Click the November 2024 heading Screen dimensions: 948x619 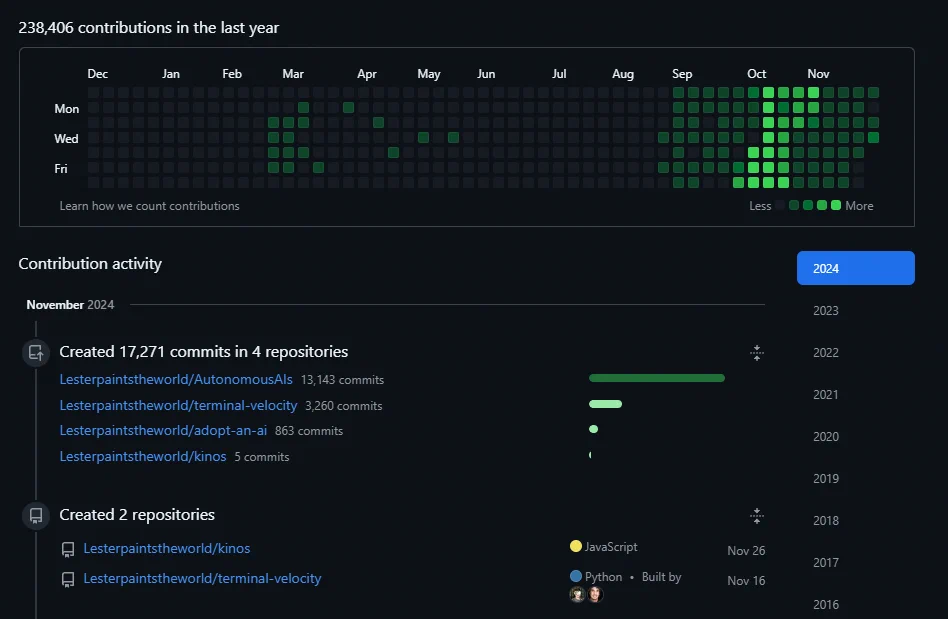point(70,305)
